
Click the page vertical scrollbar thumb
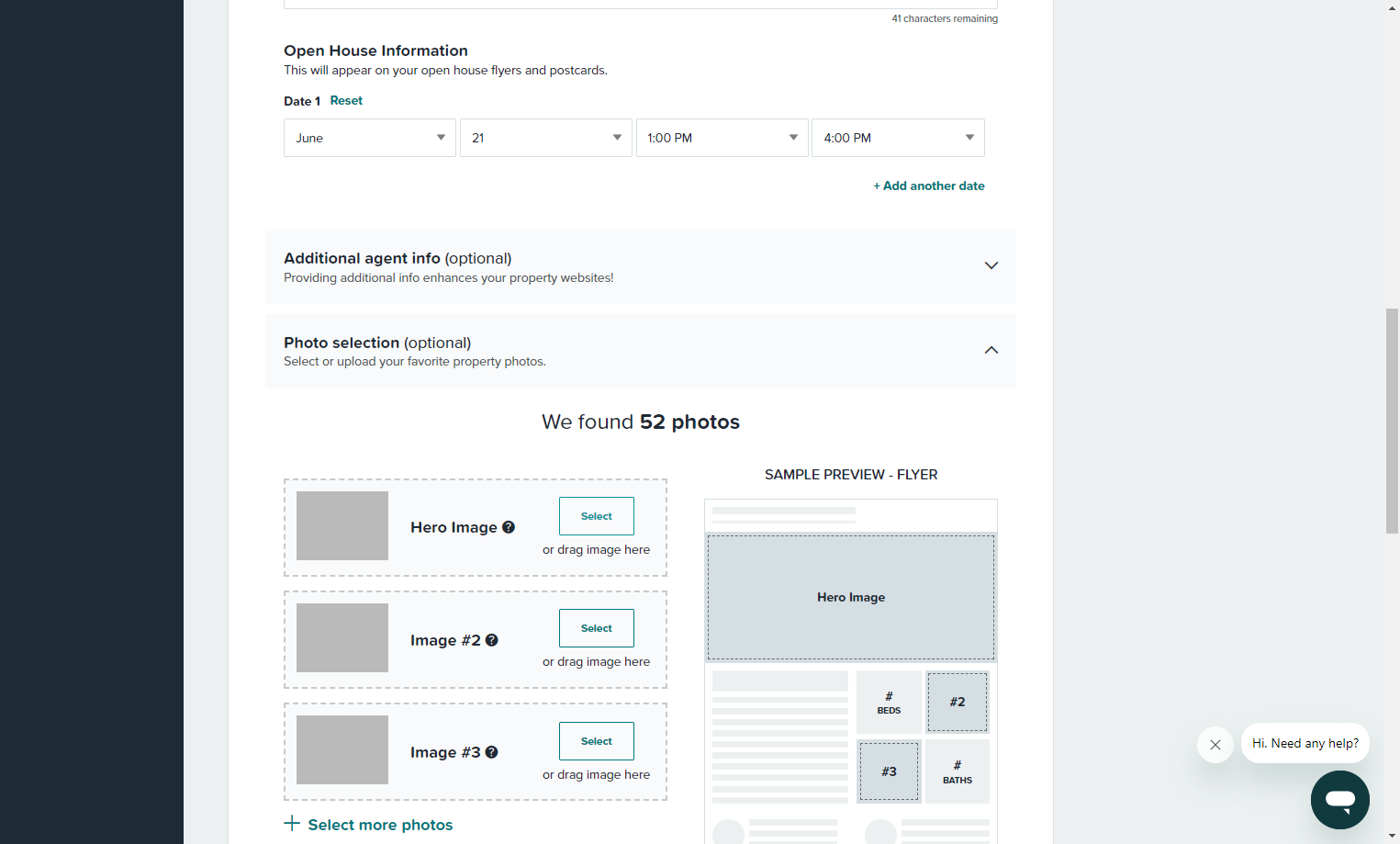coord(1393,421)
